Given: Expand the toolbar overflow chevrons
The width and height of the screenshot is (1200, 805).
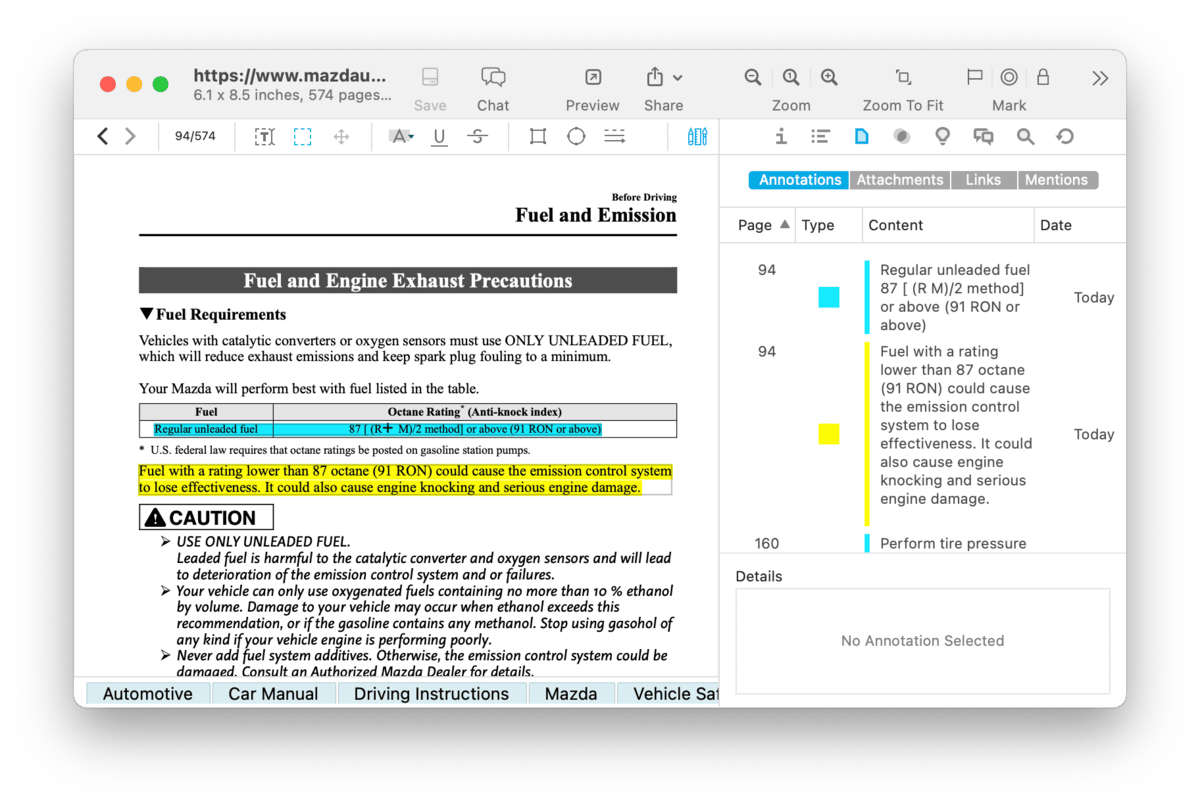Looking at the screenshot, I should (x=1099, y=78).
